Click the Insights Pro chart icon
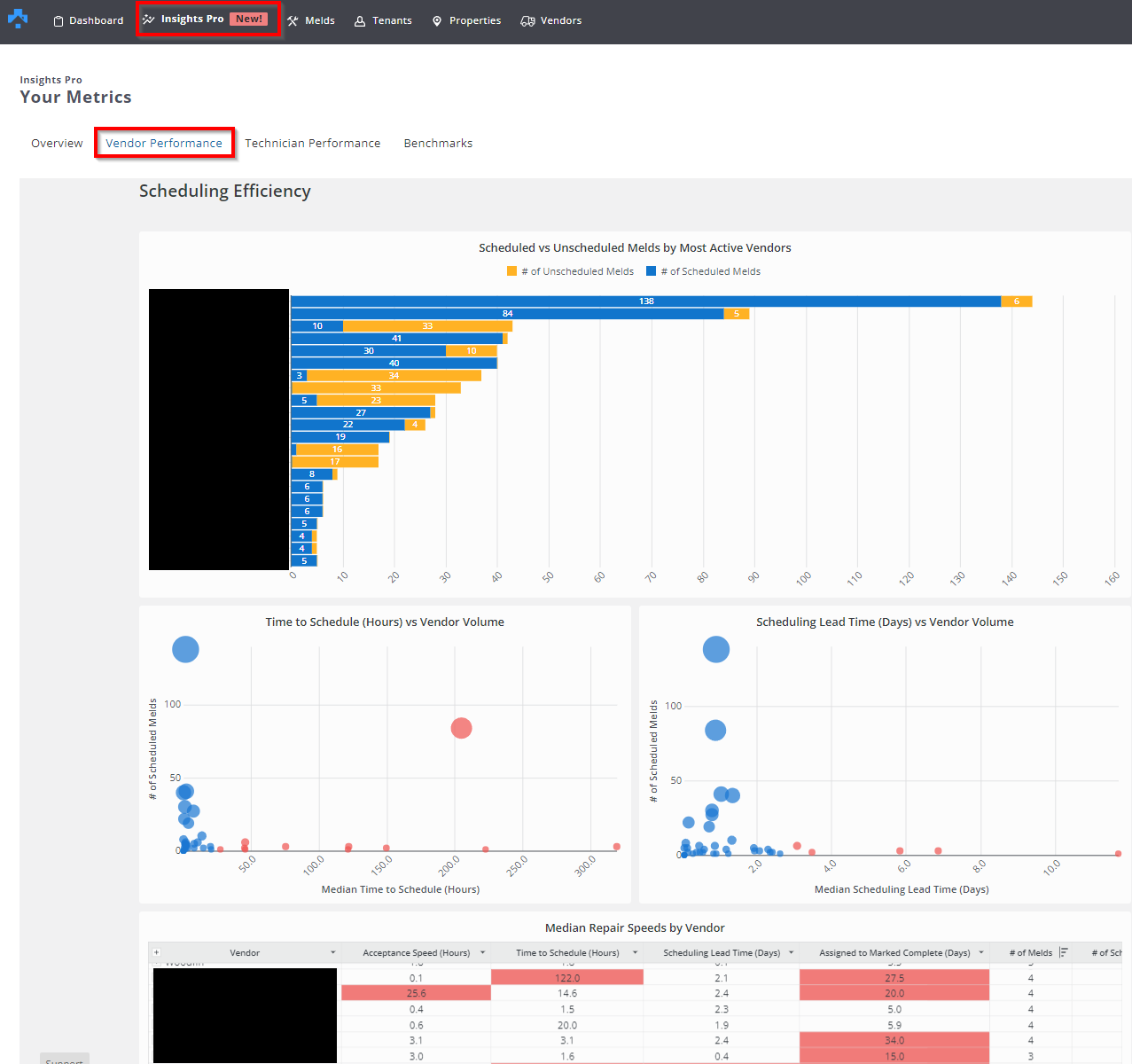Screen dimensions: 1132x1064 [149, 20]
